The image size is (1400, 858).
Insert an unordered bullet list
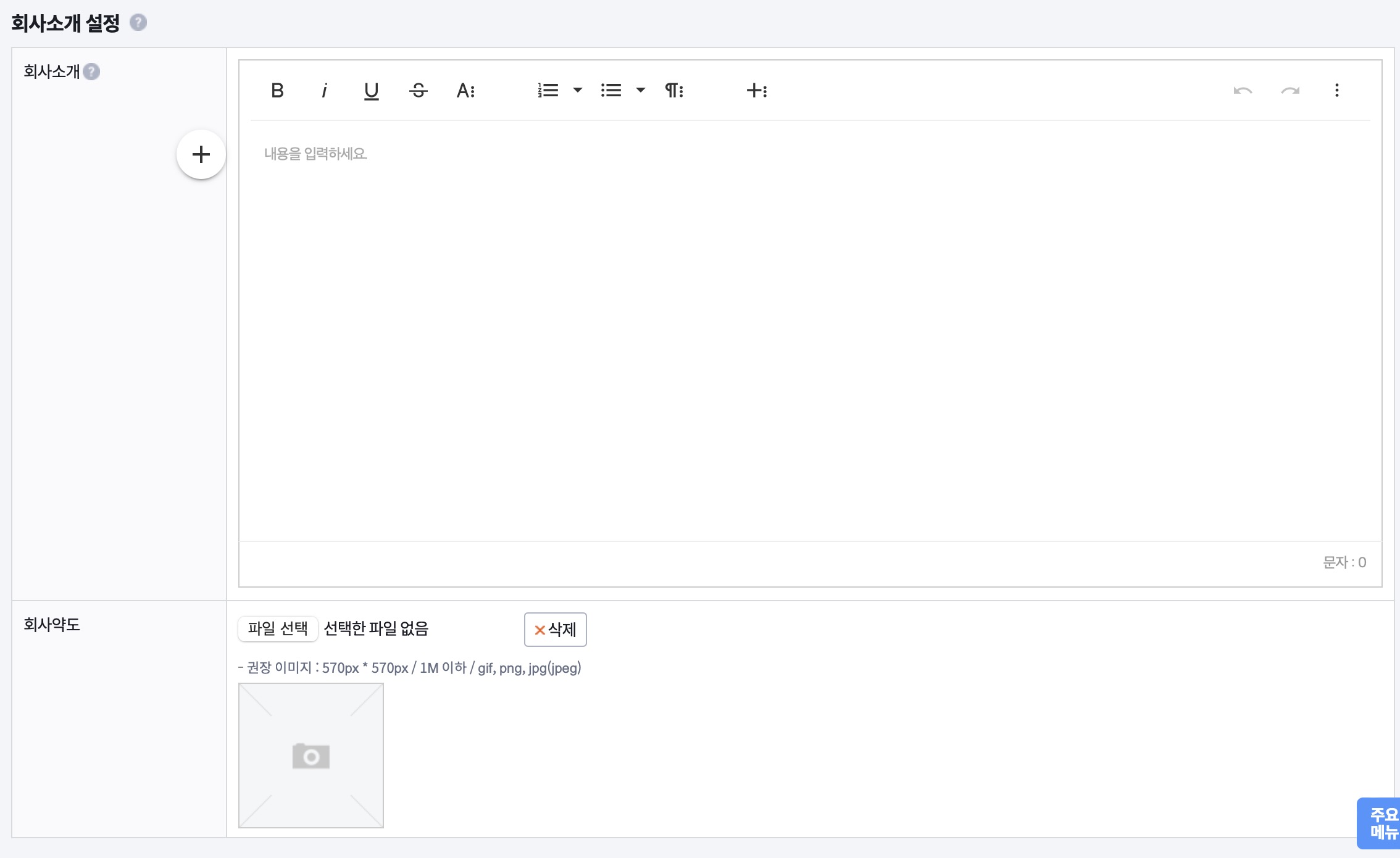point(610,91)
